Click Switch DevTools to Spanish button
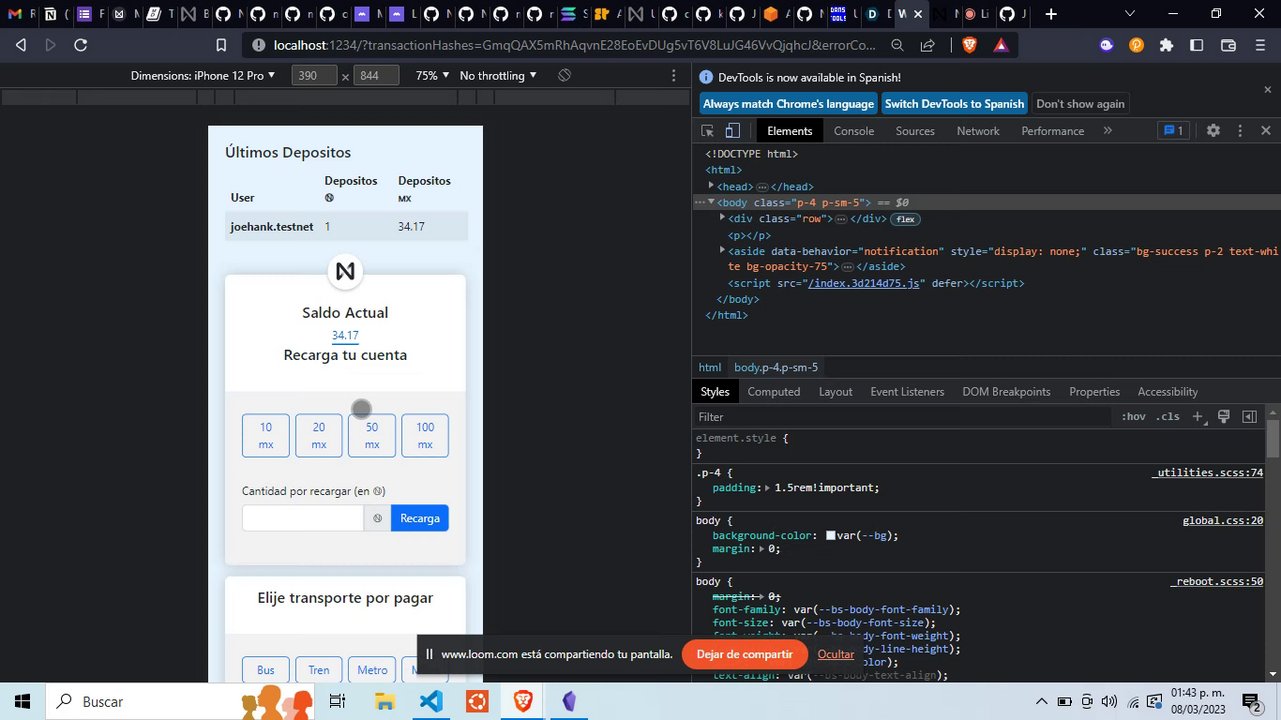The height and width of the screenshot is (720, 1281). [954, 104]
